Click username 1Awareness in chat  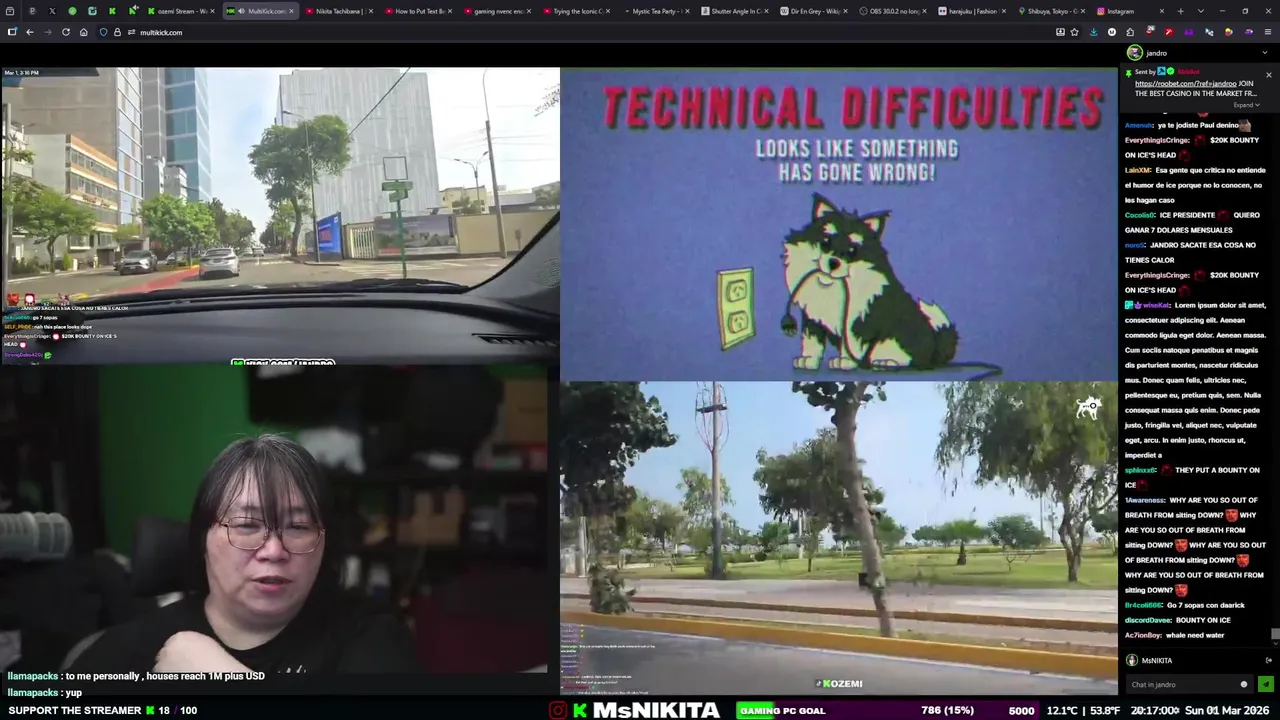click(1144, 500)
